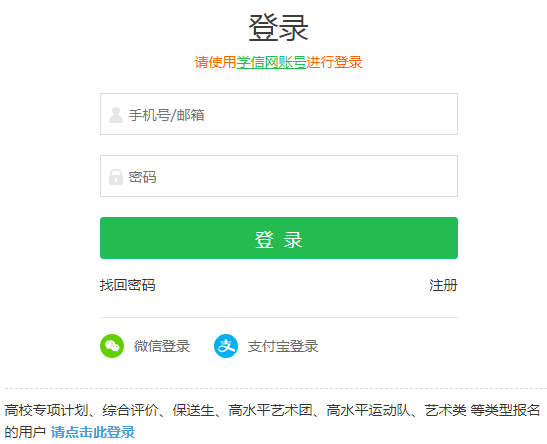The height and width of the screenshot is (444, 547).
Task: Click the blue Alipay 支 icon
Action: [226, 346]
